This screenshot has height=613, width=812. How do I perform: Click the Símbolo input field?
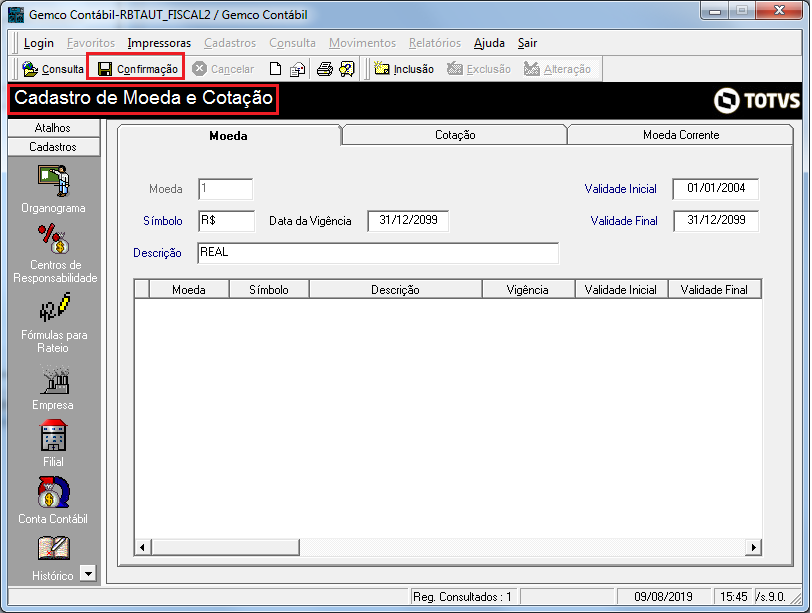coord(226,221)
